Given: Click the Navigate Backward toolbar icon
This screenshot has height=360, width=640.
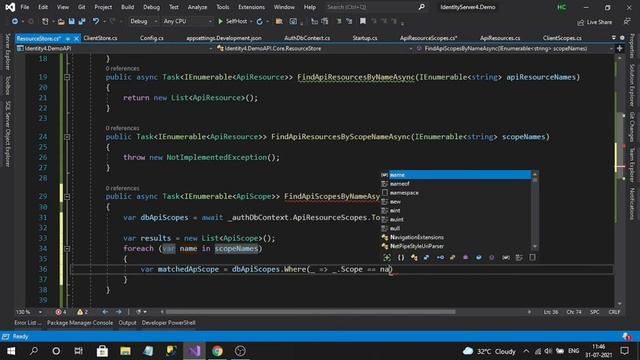Looking at the screenshot, I should click(x=15, y=21).
